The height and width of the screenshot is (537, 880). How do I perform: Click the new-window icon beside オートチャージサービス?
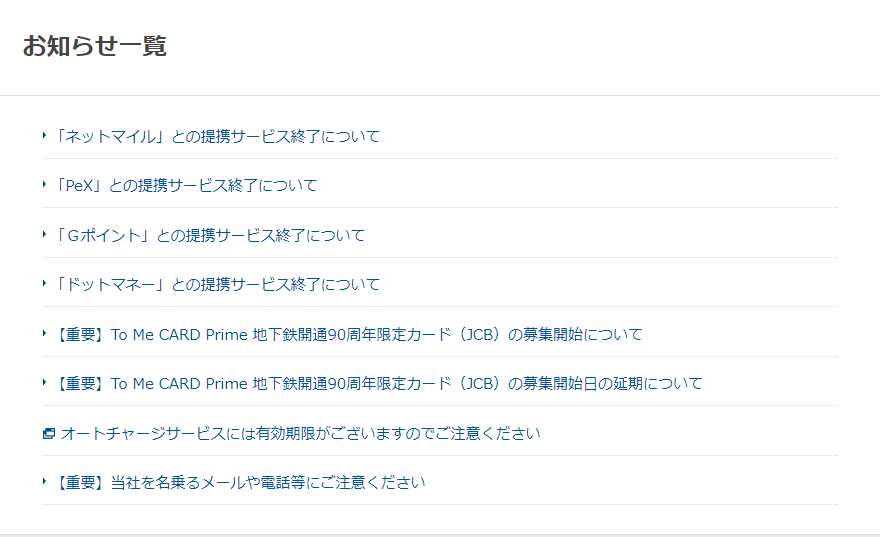[48, 433]
